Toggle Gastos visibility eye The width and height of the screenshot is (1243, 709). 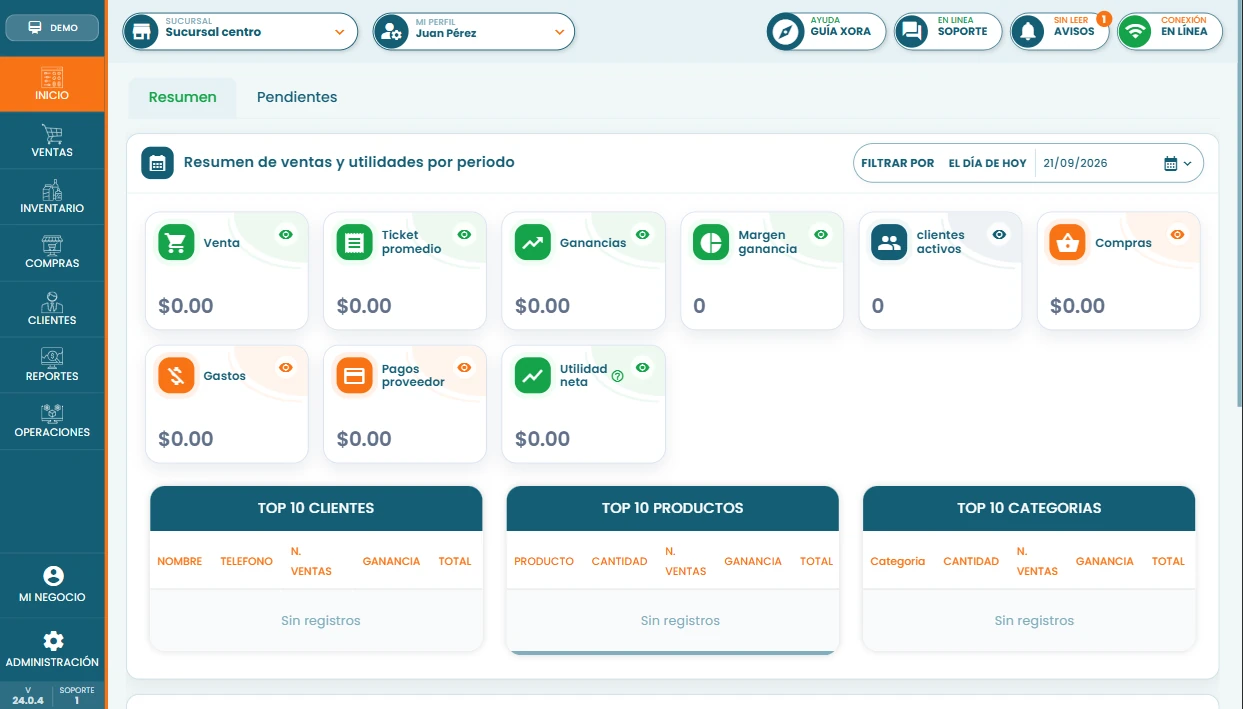(286, 368)
